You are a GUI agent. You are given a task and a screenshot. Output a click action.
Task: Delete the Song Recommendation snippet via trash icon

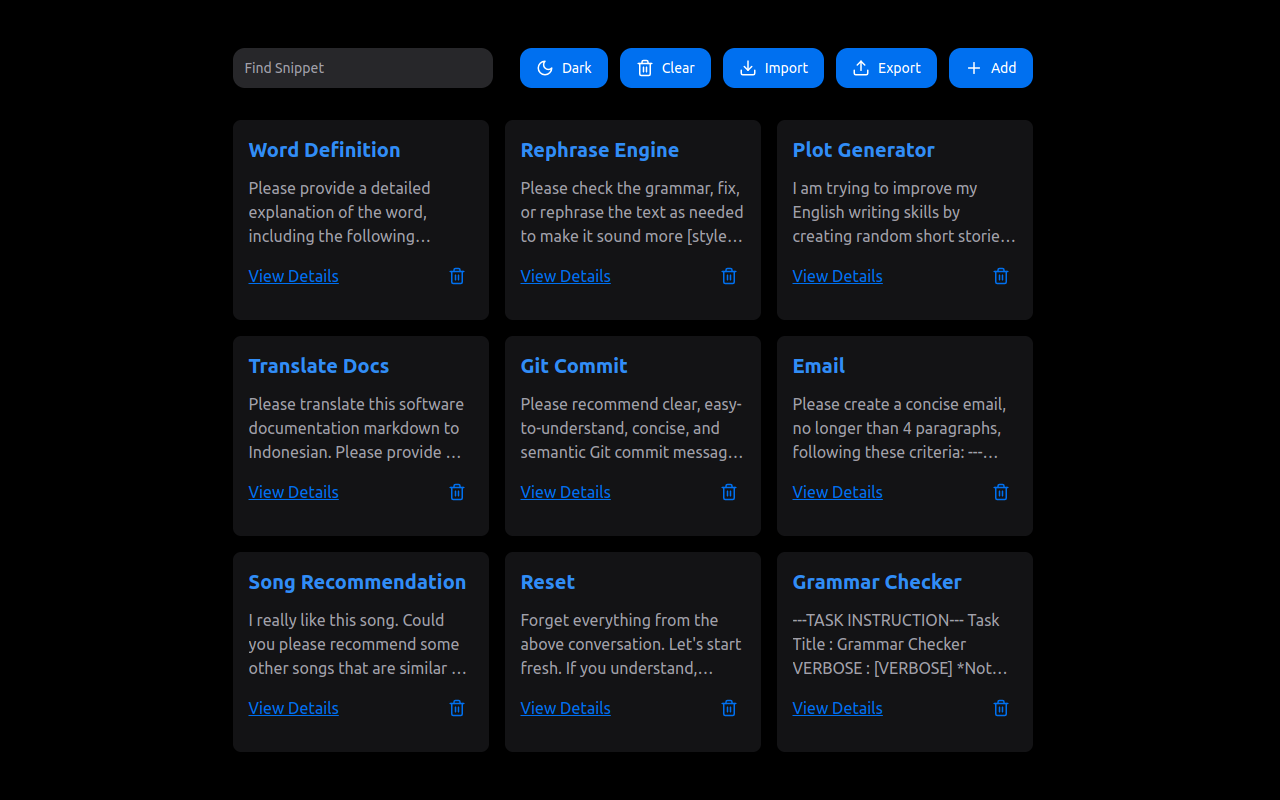[457, 708]
